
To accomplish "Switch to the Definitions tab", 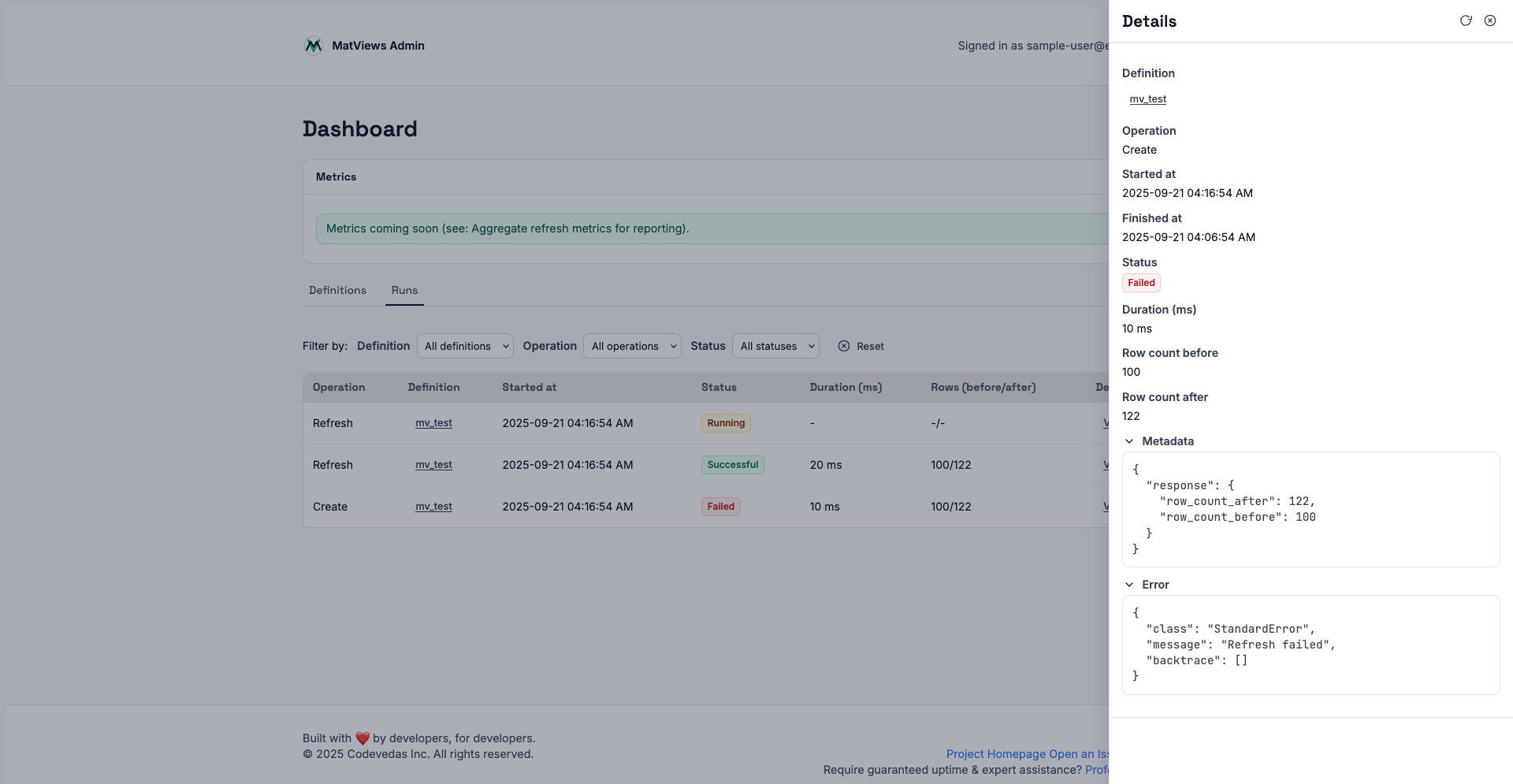I will 337,291.
